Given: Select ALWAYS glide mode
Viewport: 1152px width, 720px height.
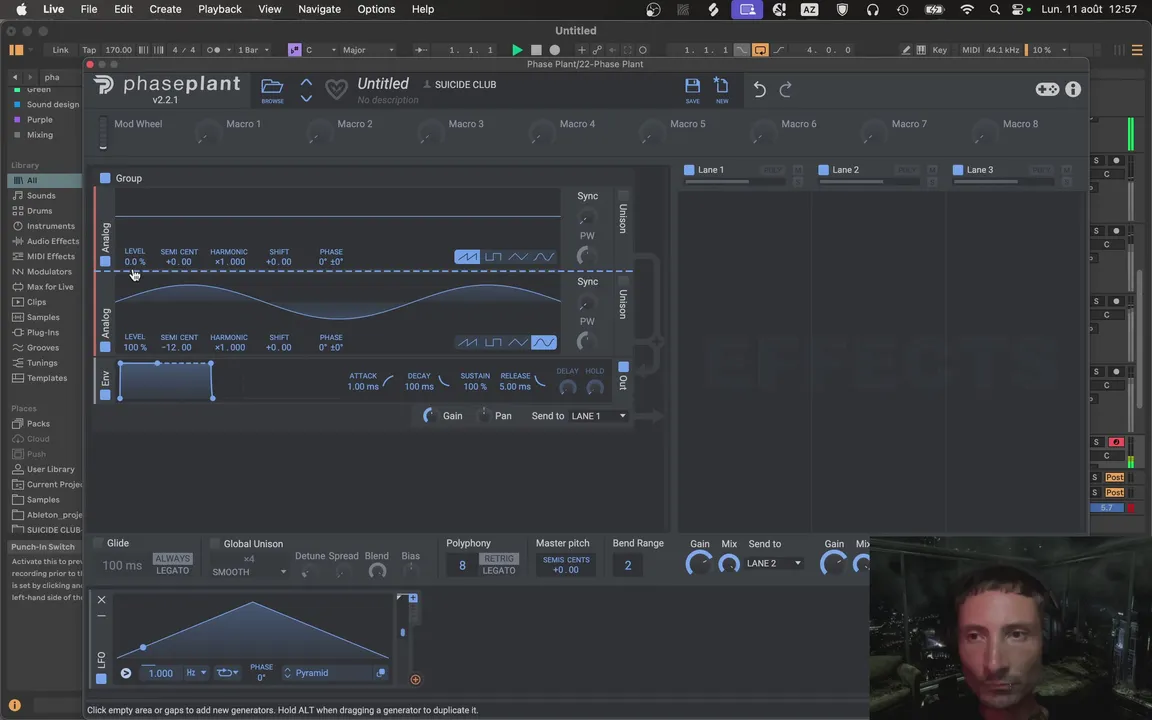Looking at the screenshot, I should [x=173, y=558].
